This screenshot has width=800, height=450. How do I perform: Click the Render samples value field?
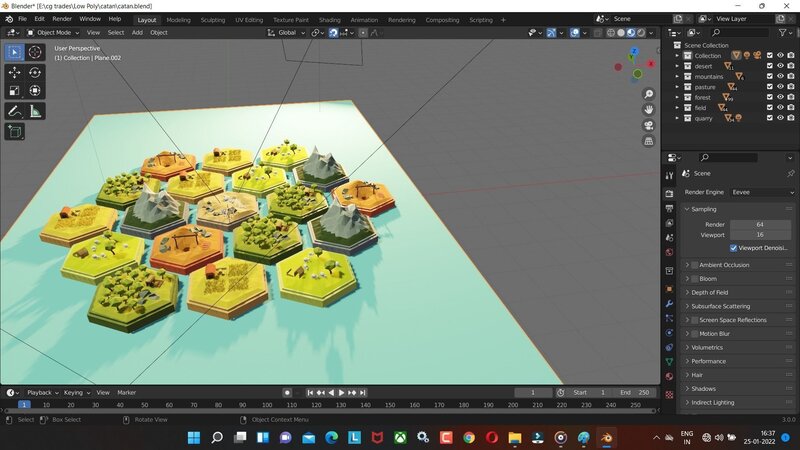[x=760, y=224]
